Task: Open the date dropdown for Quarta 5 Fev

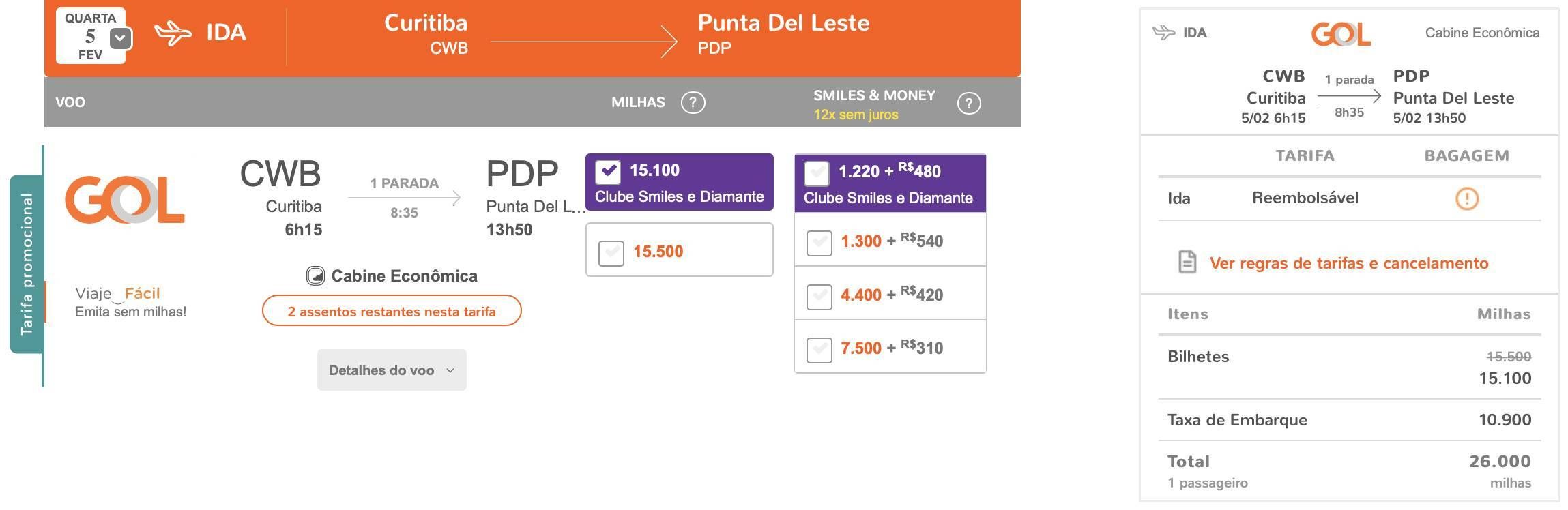Action: [120, 38]
